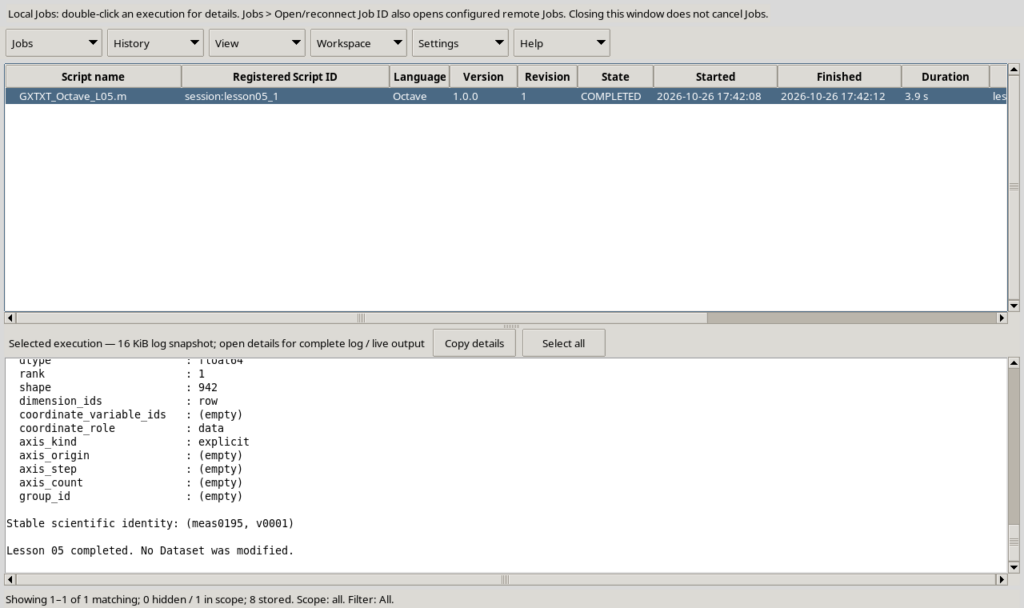
Task: Click log pane vertical scrollbar down arrow
Action: pos(1014,568)
